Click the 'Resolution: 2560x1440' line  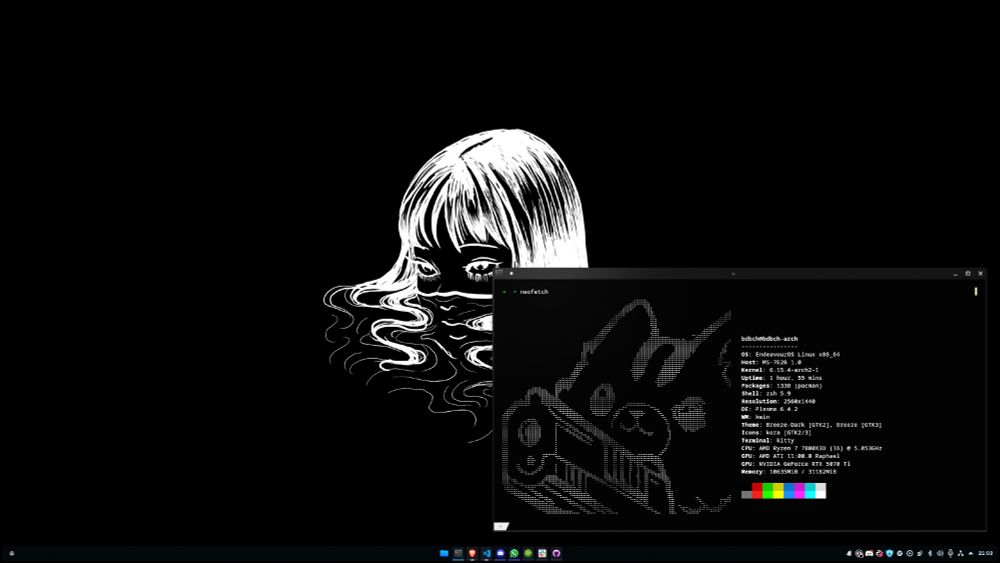[x=778, y=402]
